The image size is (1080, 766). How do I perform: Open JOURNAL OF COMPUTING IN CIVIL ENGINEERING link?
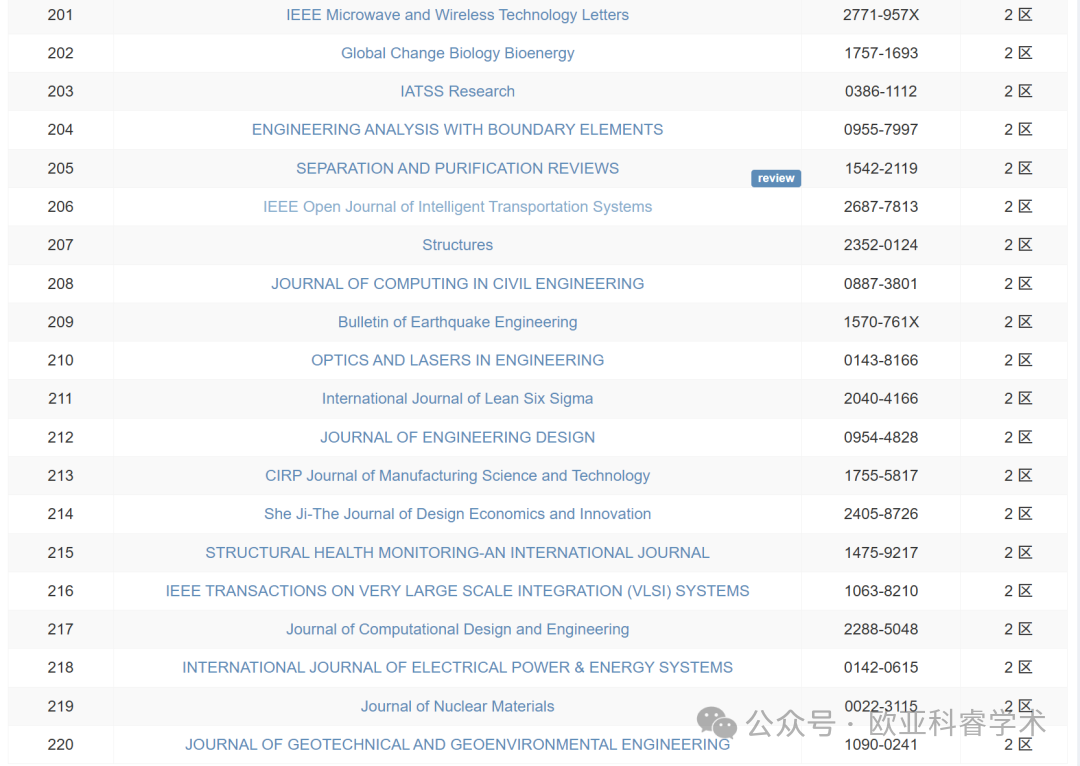[457, 283]
